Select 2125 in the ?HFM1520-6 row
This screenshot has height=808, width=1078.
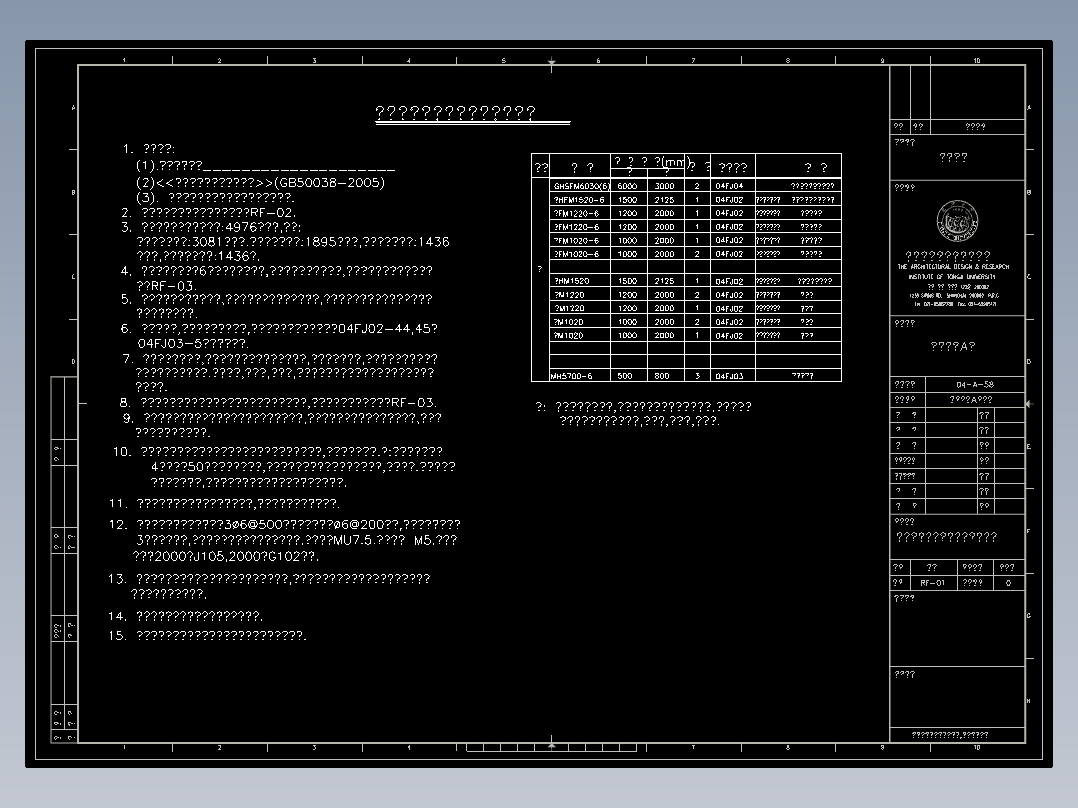[x=664, y=199]
